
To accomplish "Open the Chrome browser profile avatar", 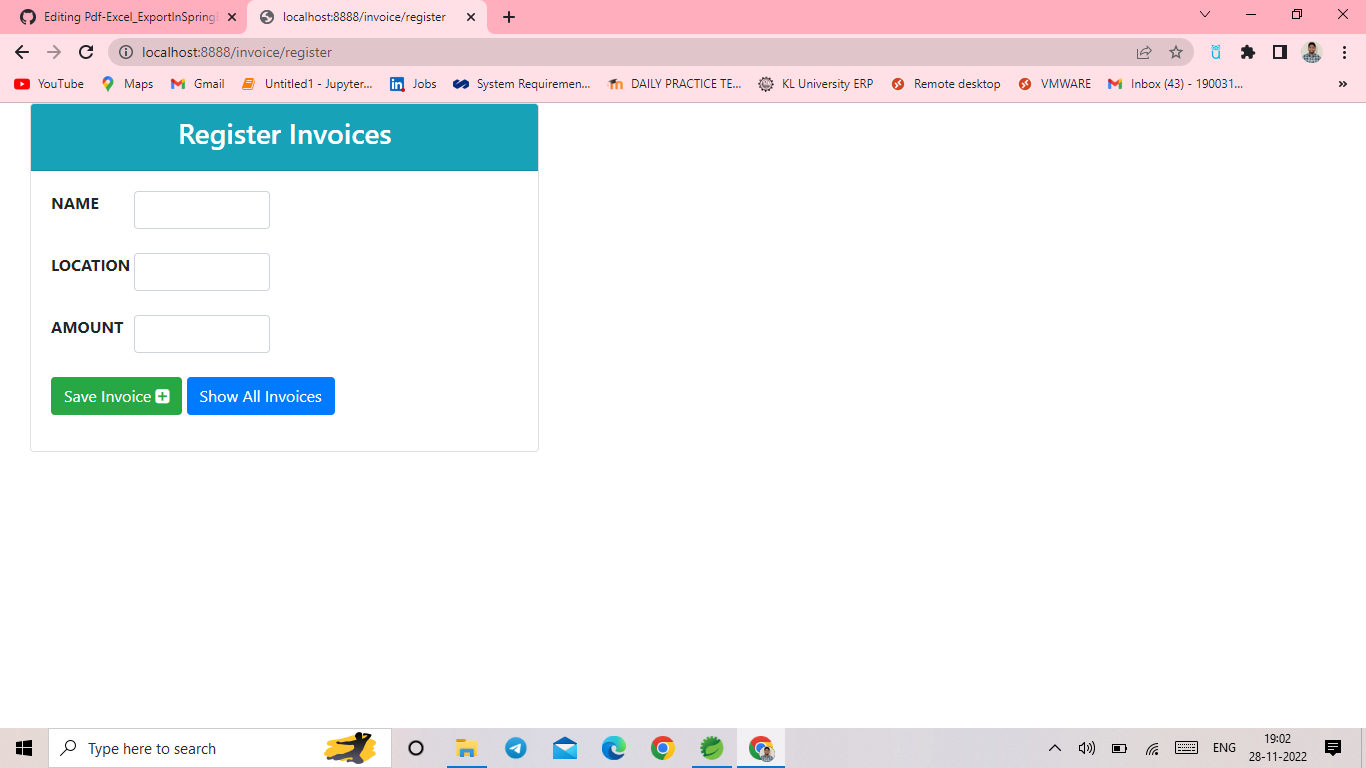I will coord(1311,51).
